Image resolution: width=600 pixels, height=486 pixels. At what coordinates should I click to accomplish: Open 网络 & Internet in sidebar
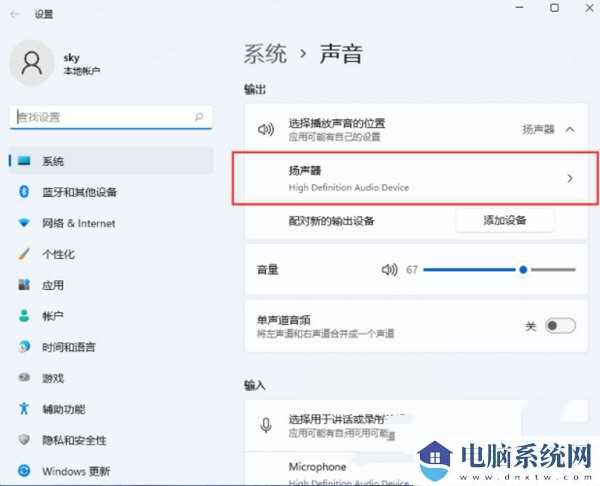tap(111, 223)
